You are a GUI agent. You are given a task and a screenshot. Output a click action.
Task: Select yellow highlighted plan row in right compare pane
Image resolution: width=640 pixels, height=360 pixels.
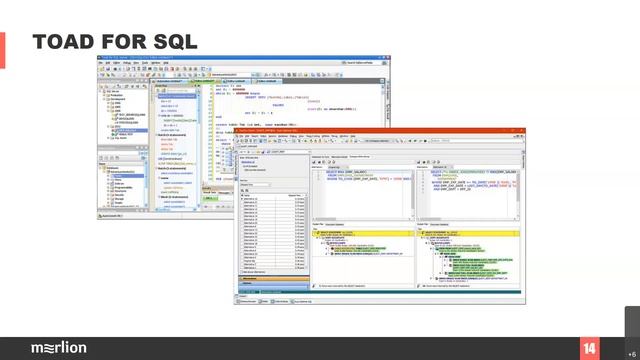(x=469, y=233)
